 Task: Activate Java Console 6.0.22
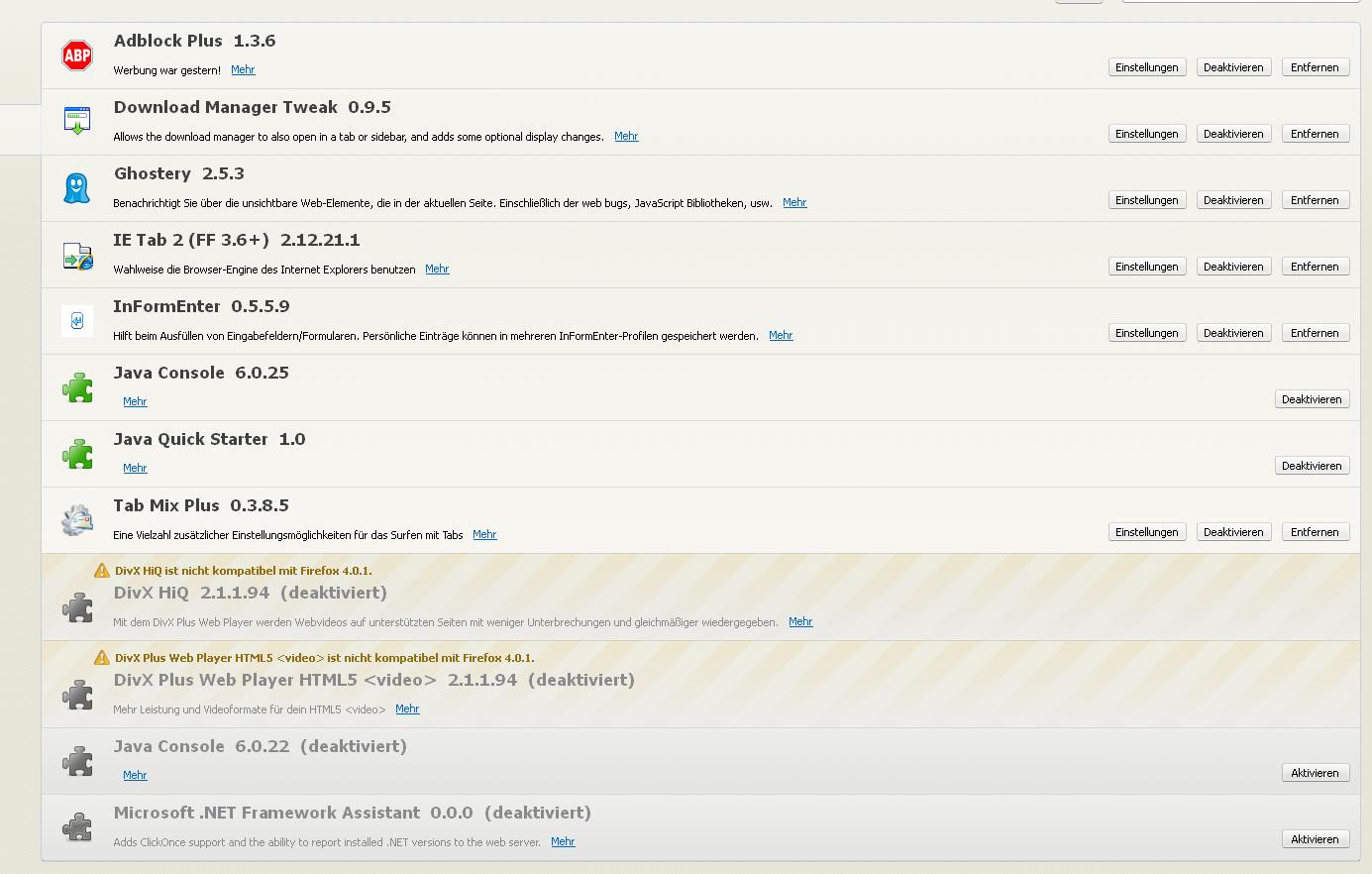point(1315,773)
